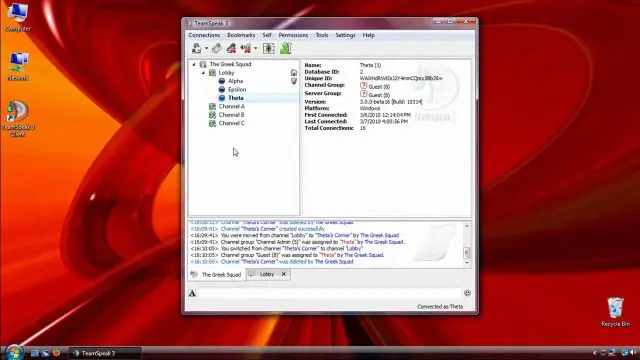Click the Unique ID value text
This screenshot has height=360, width=640.
401,78
